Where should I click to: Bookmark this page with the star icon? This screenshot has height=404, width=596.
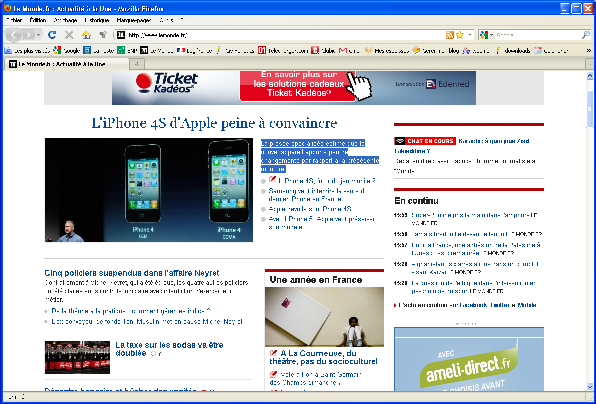[x=460, y=35]
